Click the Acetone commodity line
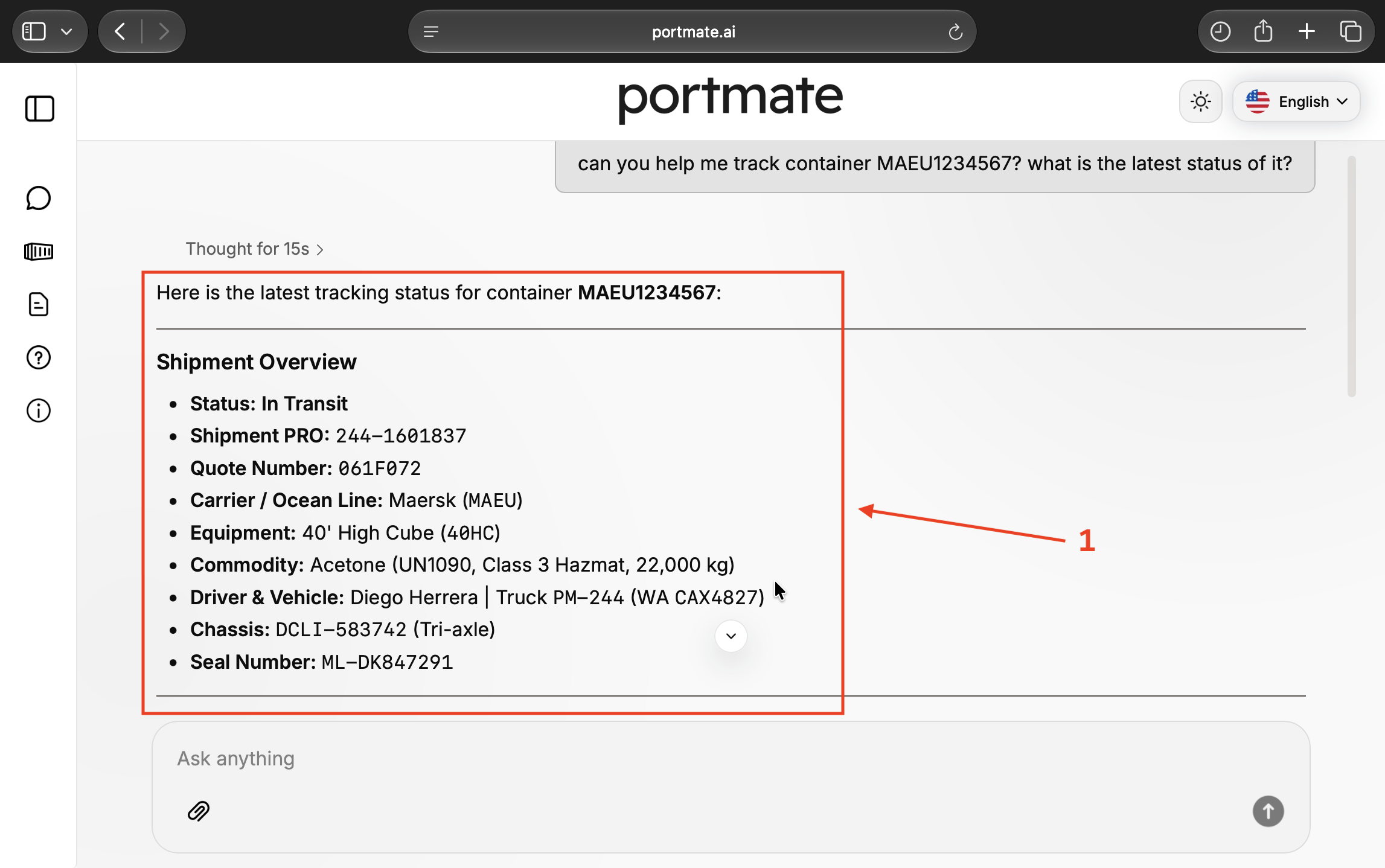The image size is (1385, 868). pyautogui.click(x=462, y=565)
